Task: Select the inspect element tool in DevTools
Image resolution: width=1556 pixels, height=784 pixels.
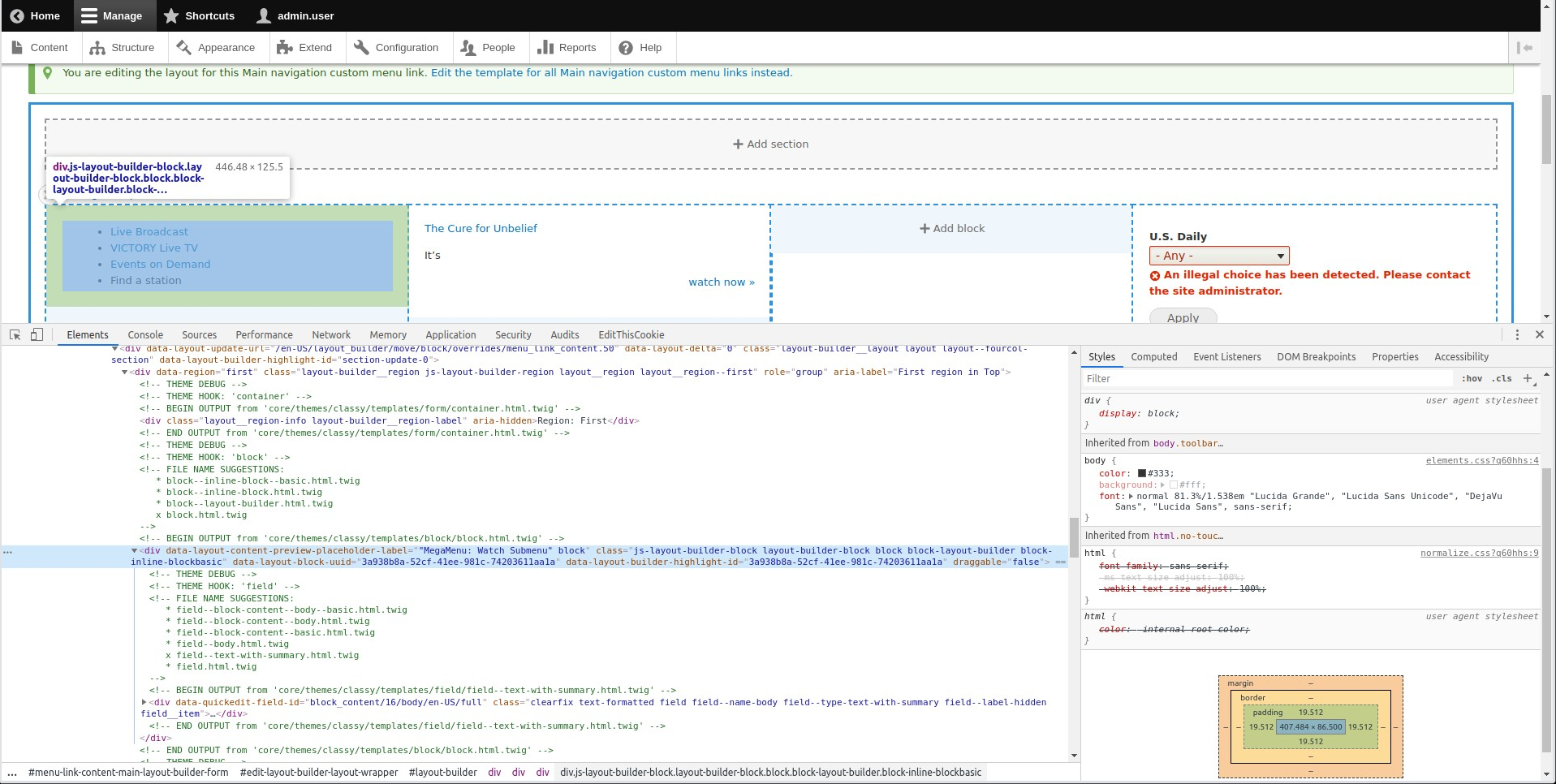Action: click(14, 334)
